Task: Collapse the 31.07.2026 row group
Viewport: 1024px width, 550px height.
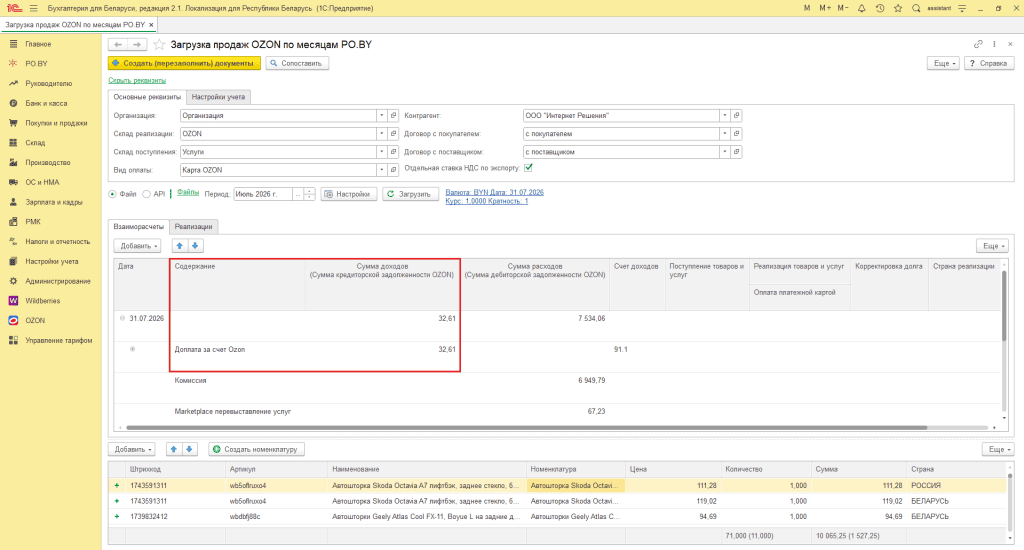Action: click(x=122, y=318)
